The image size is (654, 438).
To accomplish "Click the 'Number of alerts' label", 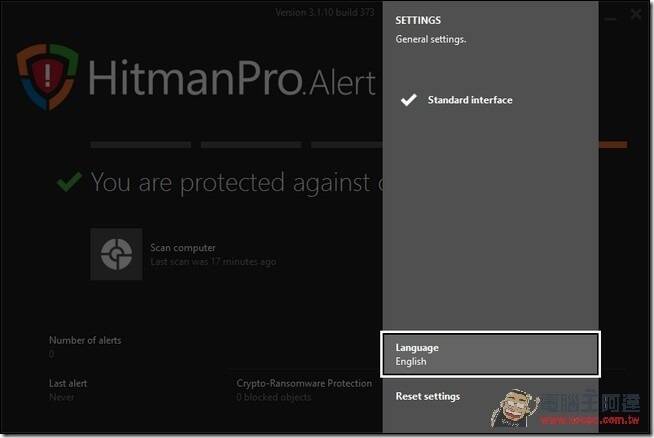I will pyautogui.click(x=85, y=340).
